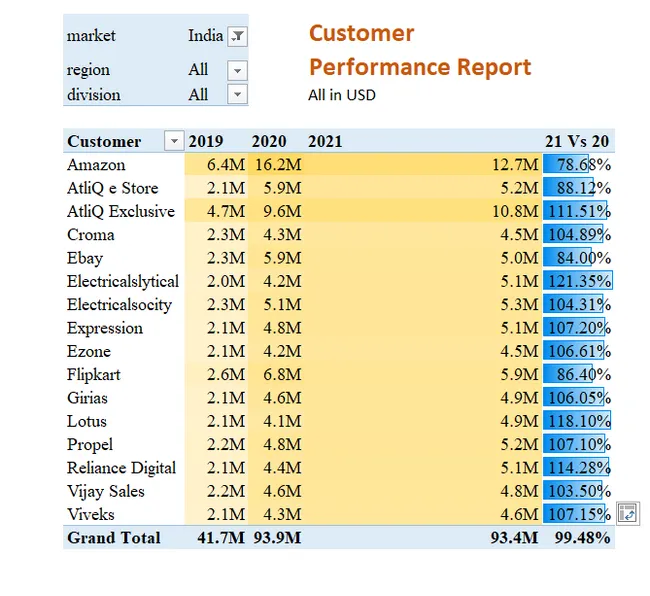Click the All in USD subtitle
The image size is (650, 596).
342,95
